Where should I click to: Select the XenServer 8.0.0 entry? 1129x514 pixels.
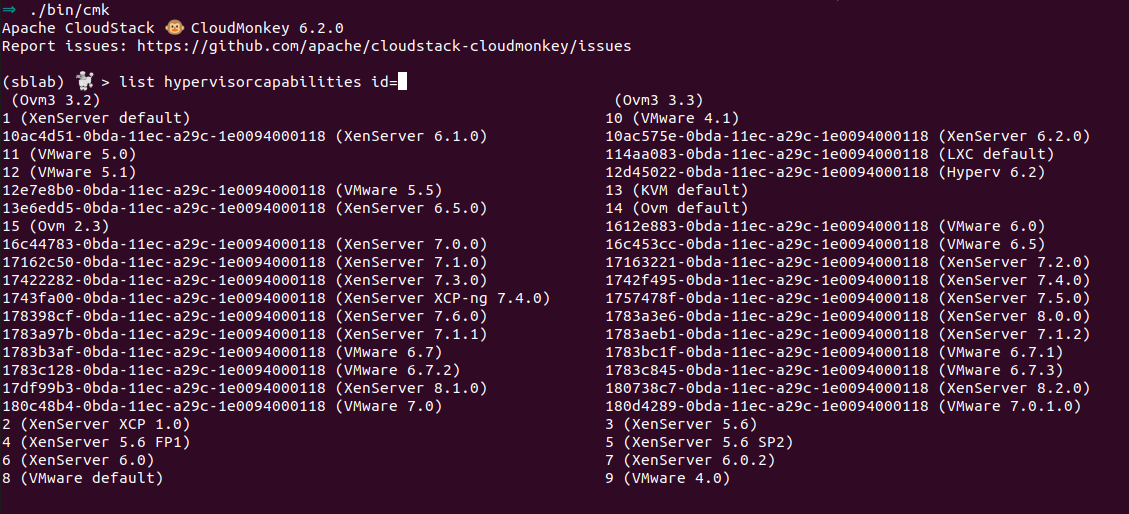848,316
